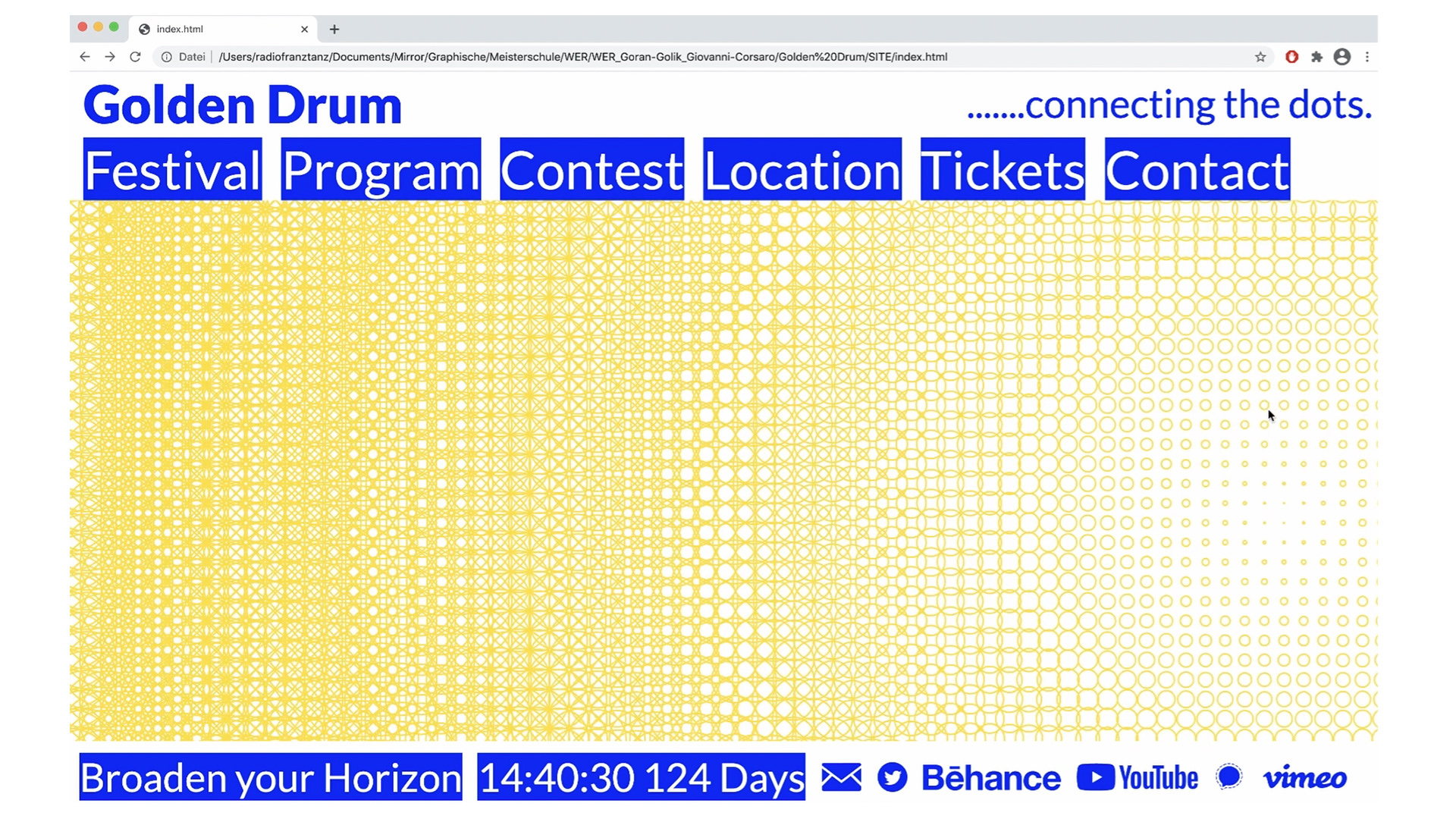Viewport: 1456px width, 819px height.
Task: Click the Golden Drum site title
Action: point(243,105)
